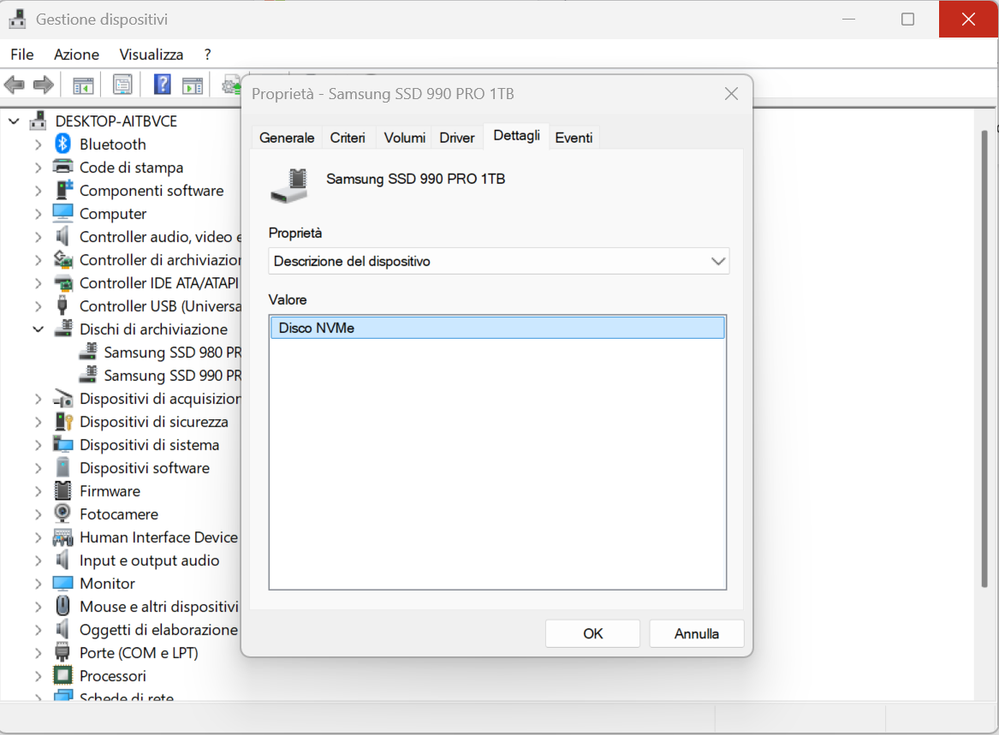Expand the Bluetooth category chevron

38,145
